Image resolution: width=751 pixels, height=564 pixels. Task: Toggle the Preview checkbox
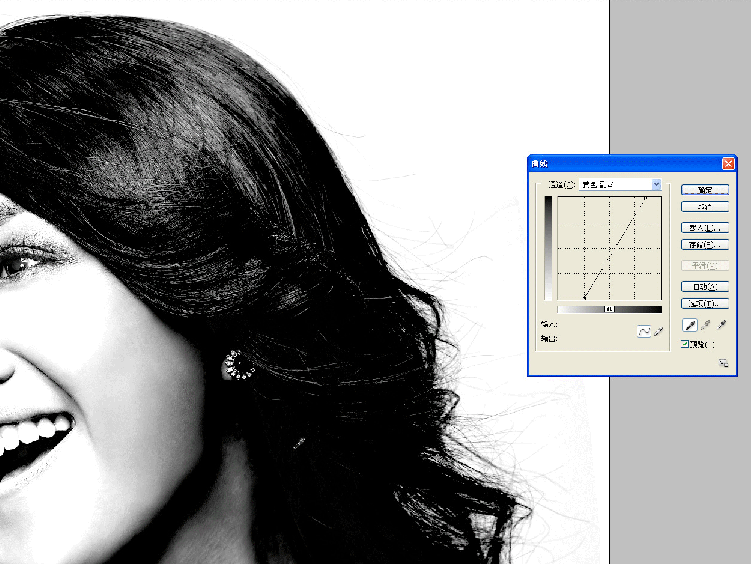coord(685,343)
